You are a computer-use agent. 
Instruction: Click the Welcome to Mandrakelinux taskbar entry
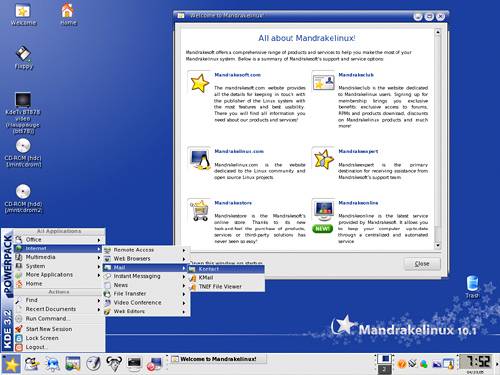pos(218,359)
